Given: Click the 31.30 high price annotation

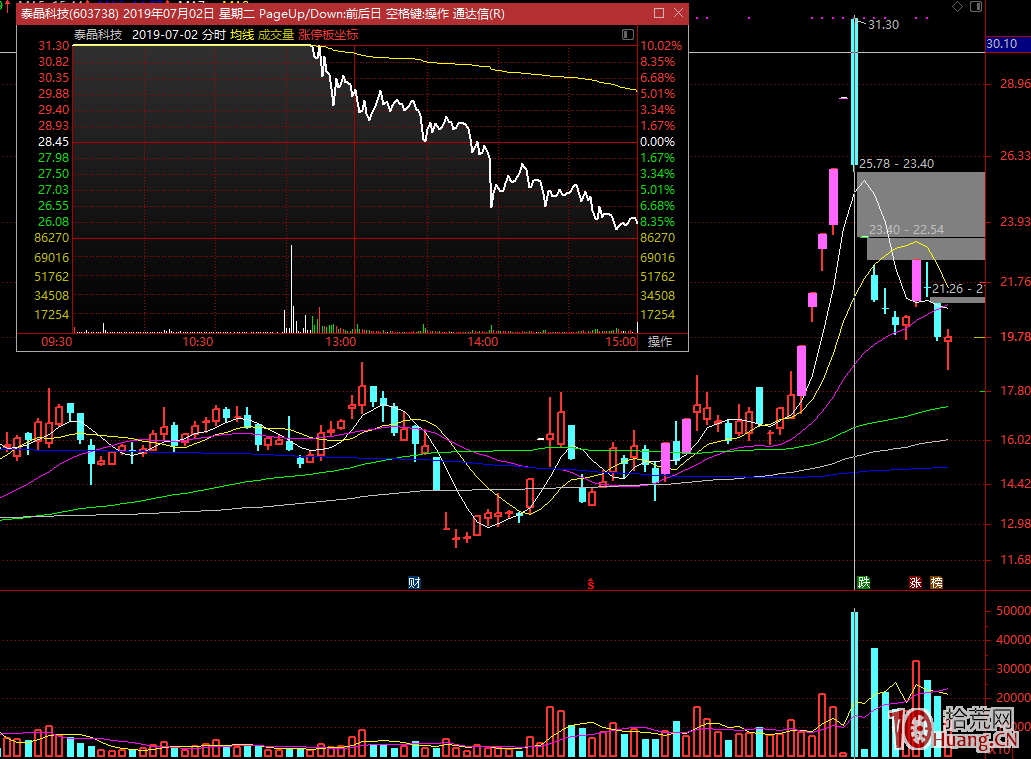Looking at the screenshot, I should 883,24.
